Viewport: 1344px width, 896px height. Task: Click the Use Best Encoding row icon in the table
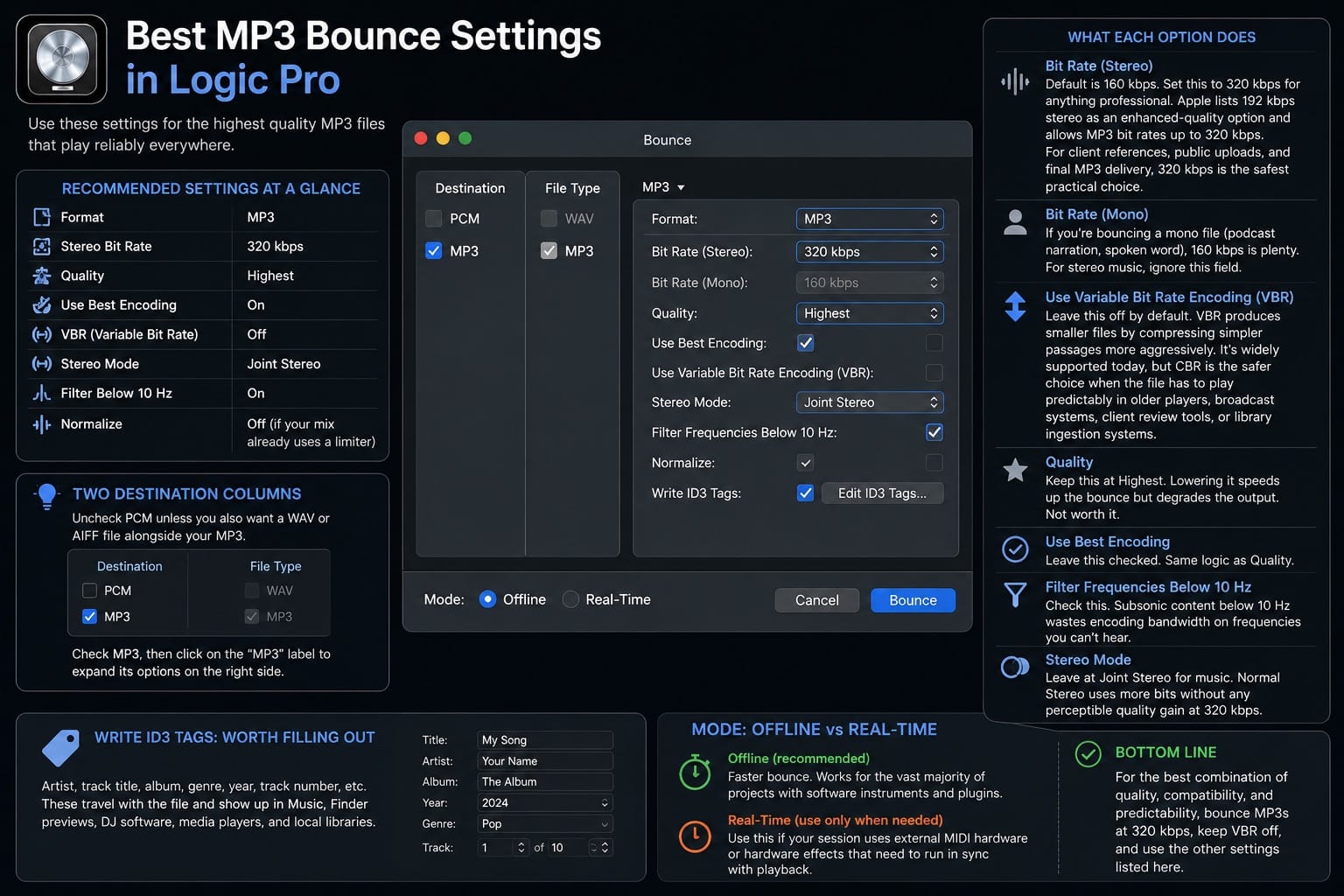point(41,305)
